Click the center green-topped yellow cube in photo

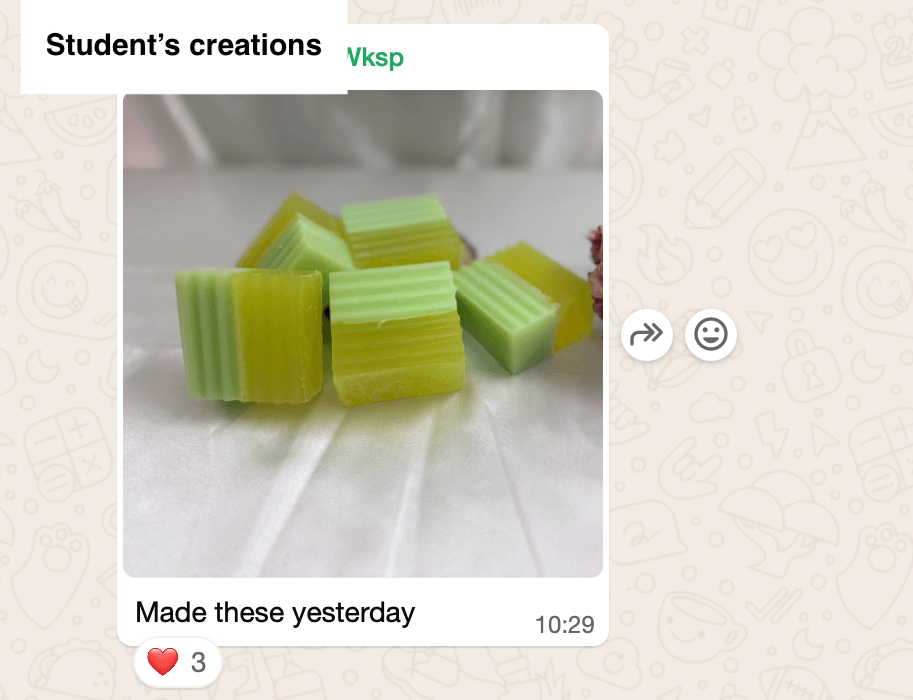pos(396,332)
